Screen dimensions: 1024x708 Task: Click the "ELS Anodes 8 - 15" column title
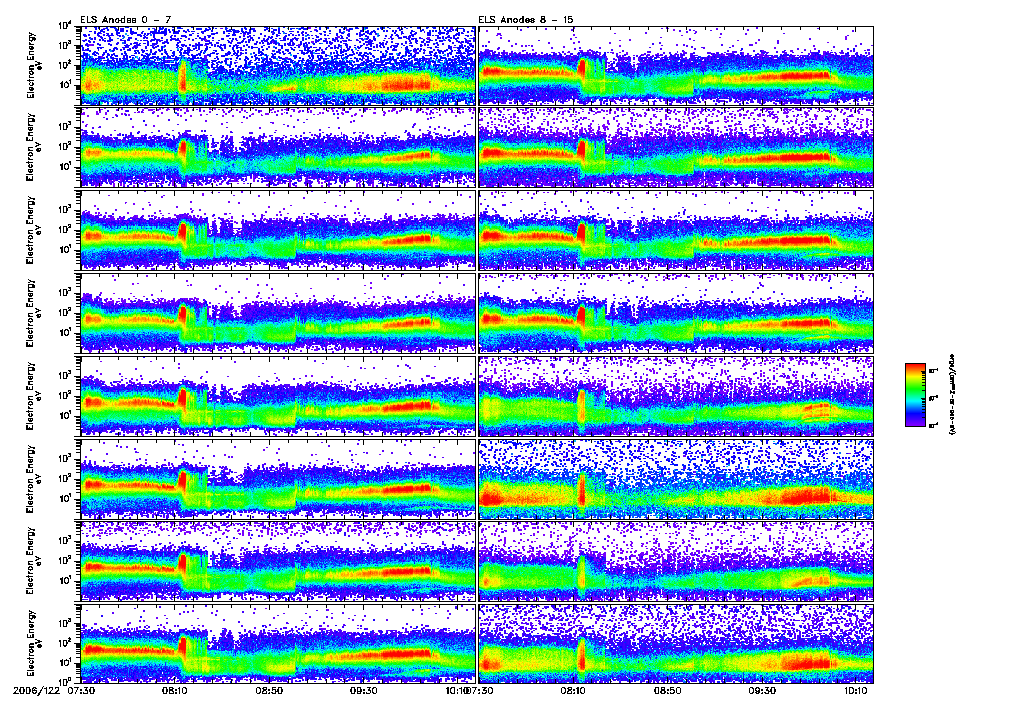(526, 20)
